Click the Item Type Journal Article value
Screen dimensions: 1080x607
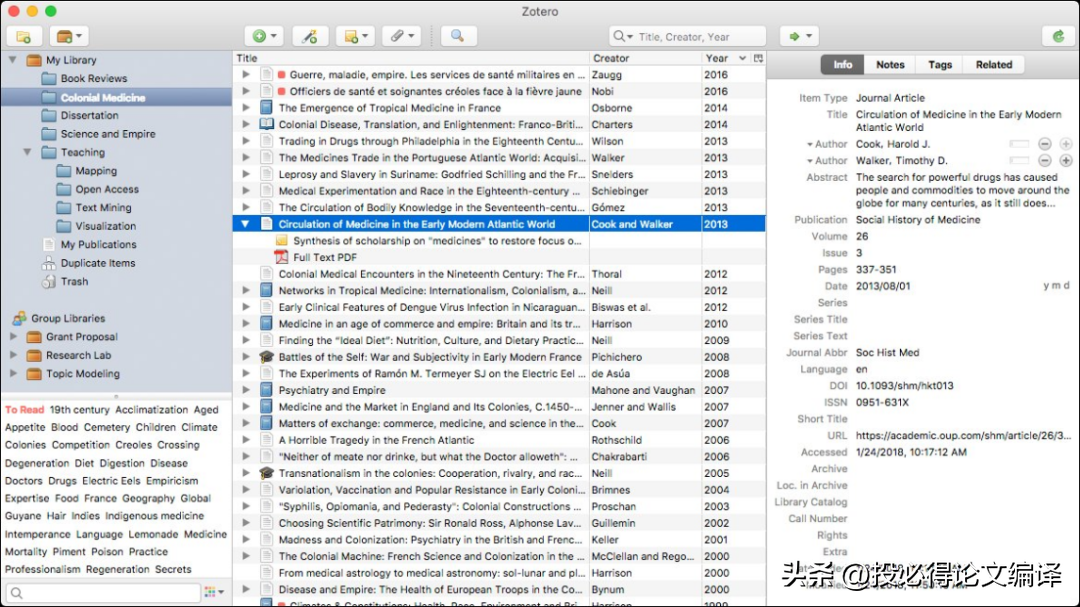(x=890, y=98)
